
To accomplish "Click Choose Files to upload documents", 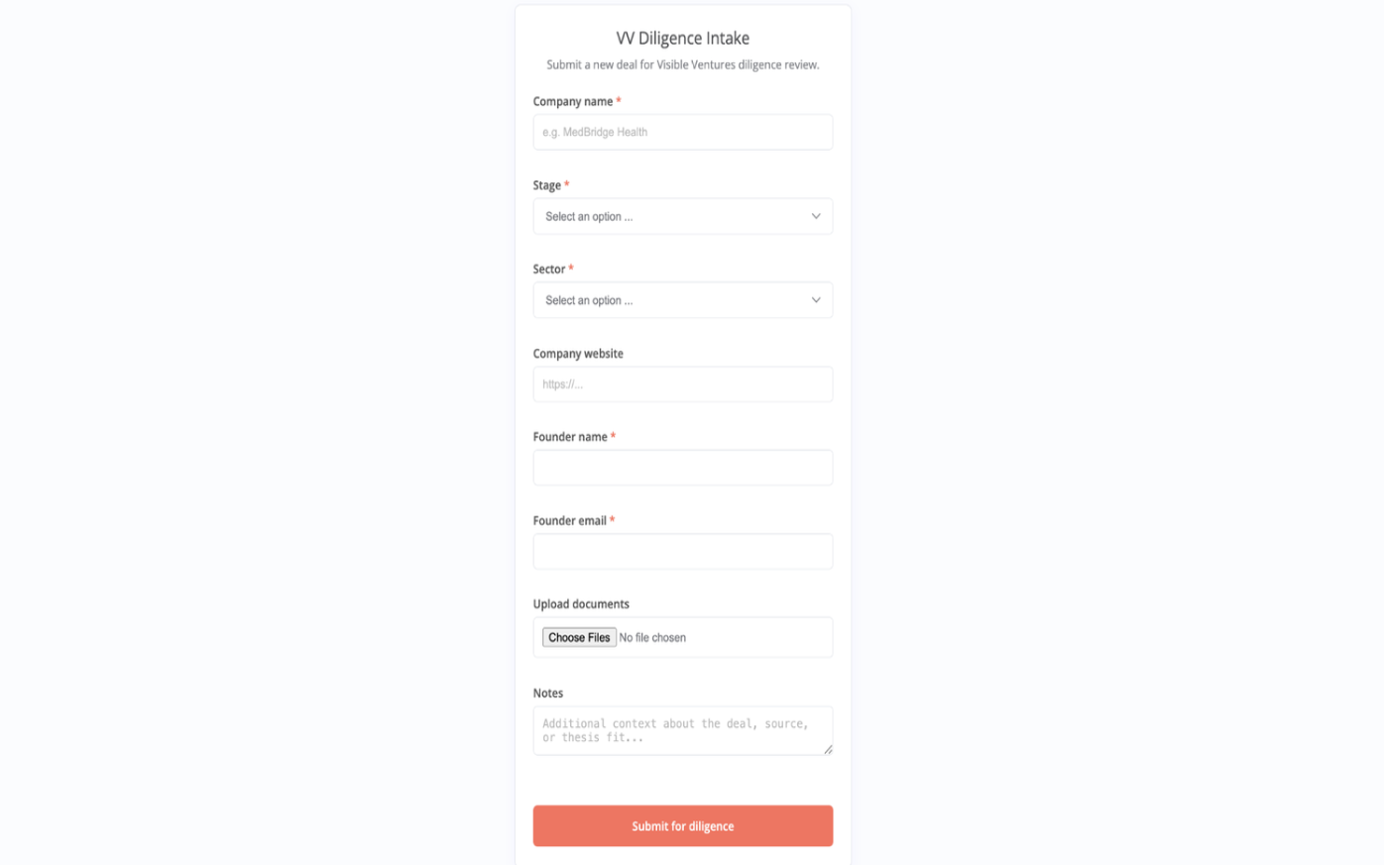I will pyautogui.click(x=579, y=637).
